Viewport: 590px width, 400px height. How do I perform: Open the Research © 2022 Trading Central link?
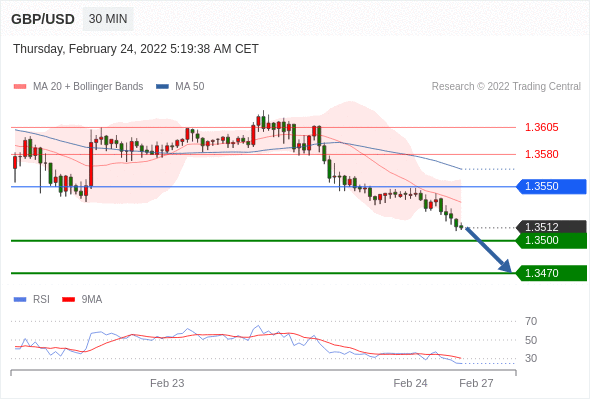506,87
